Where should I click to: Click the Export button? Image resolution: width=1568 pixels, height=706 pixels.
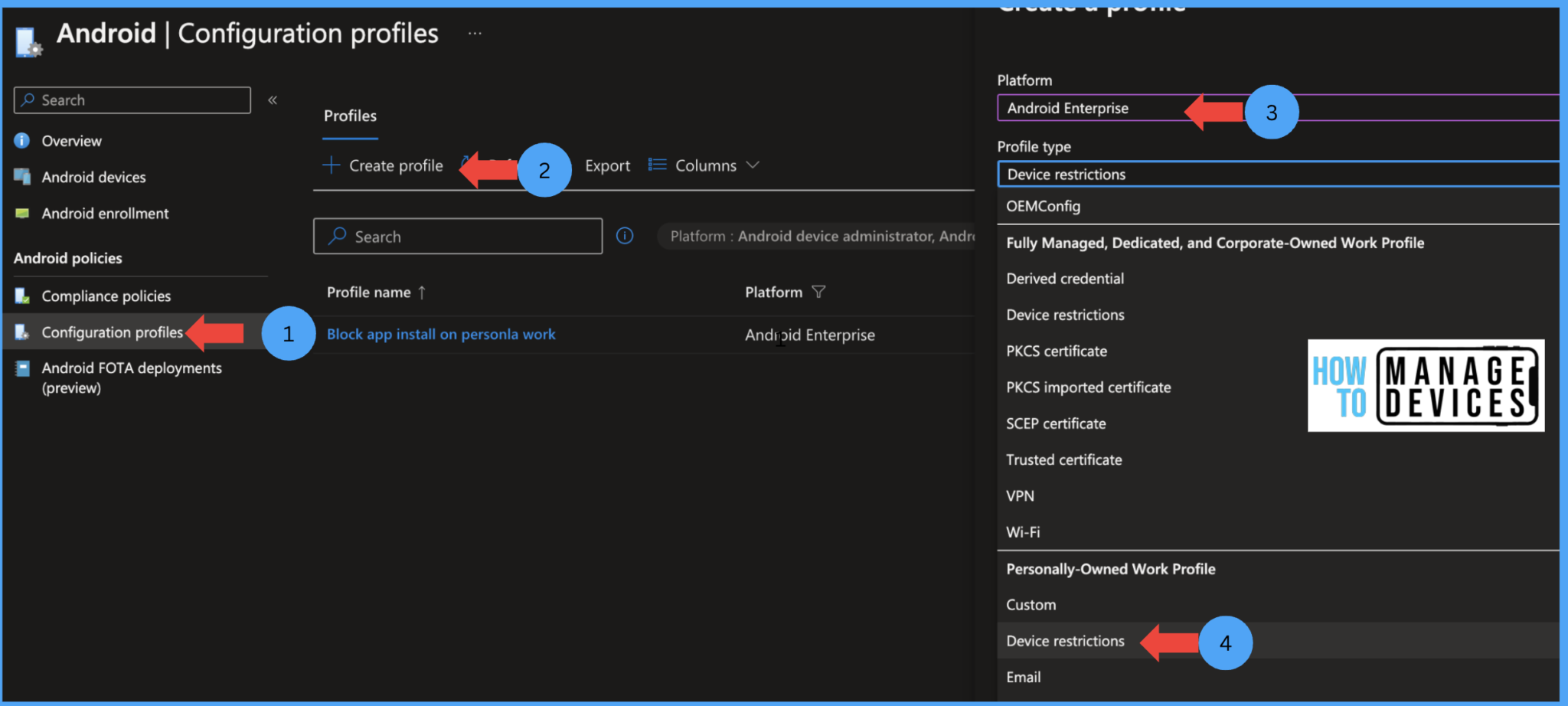point(607,165)
